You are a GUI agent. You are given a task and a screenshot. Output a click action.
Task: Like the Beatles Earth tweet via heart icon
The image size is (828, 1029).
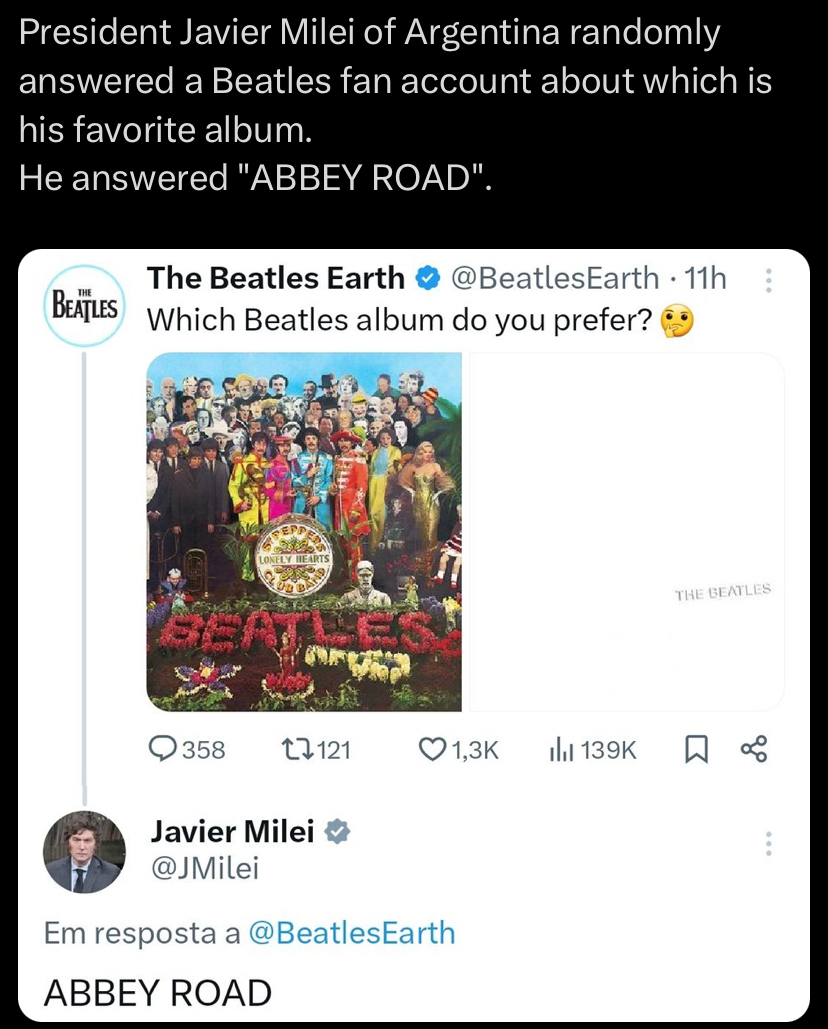click(432, 749)
